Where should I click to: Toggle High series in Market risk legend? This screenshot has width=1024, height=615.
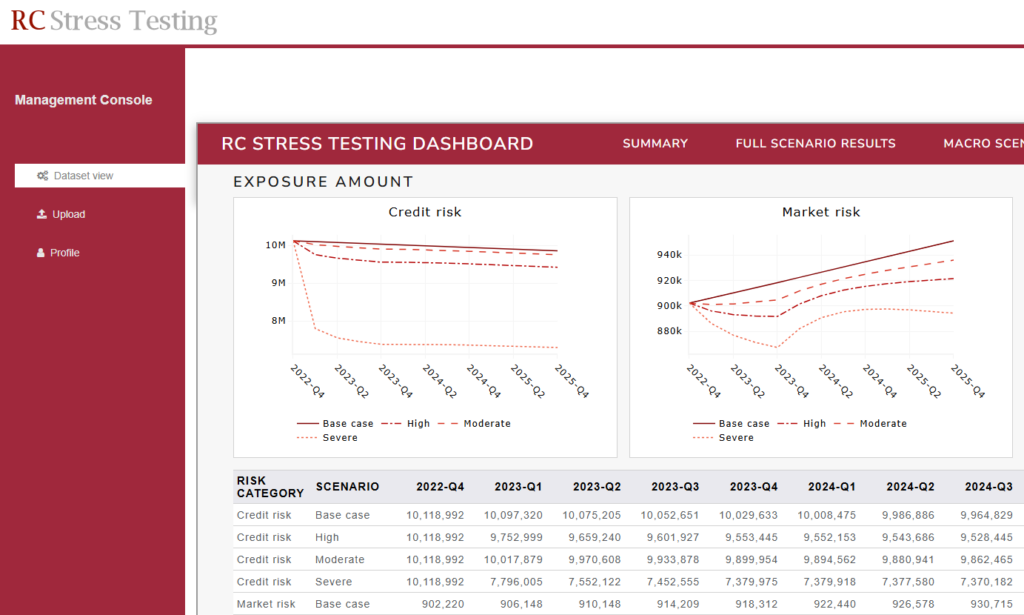tap(801, 424)
